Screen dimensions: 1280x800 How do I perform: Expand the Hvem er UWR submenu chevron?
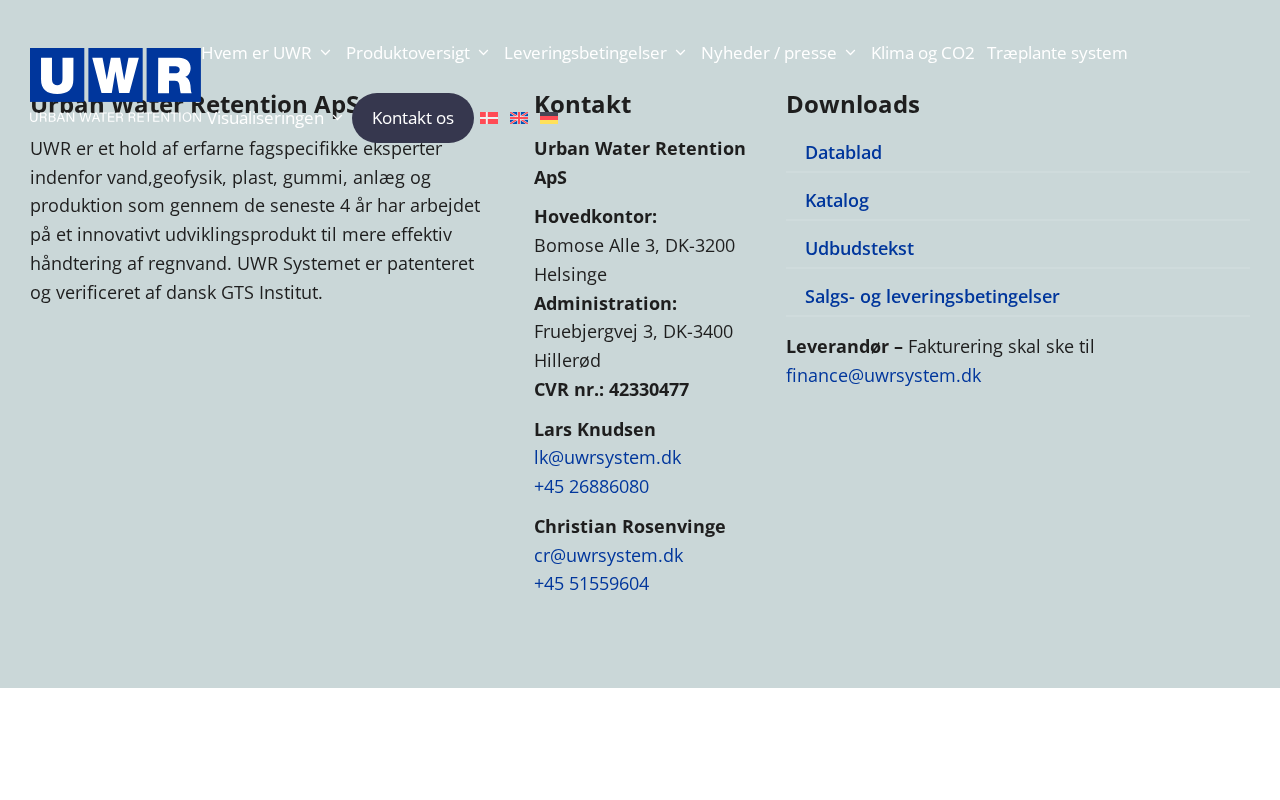pyautogui.click(x=326, y=53)
